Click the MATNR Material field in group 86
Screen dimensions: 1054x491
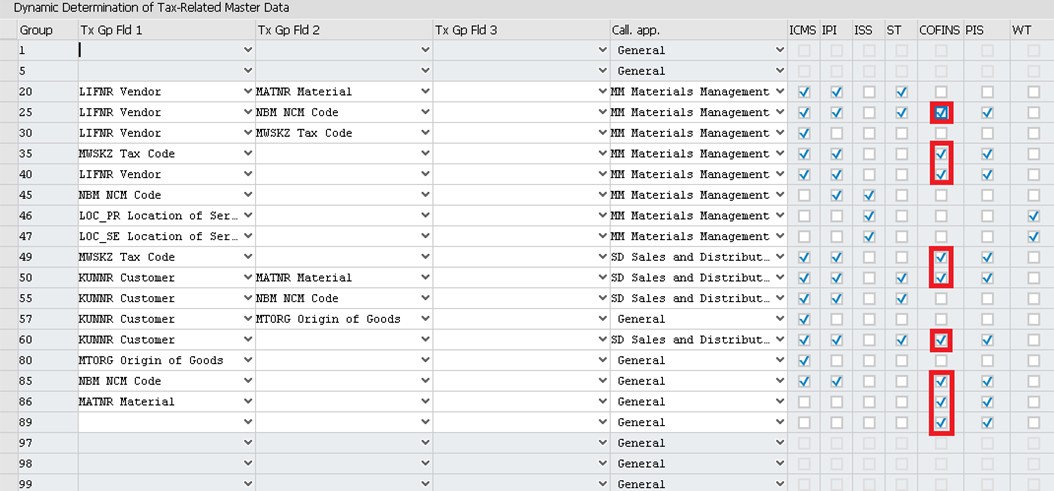coord(160,402)
